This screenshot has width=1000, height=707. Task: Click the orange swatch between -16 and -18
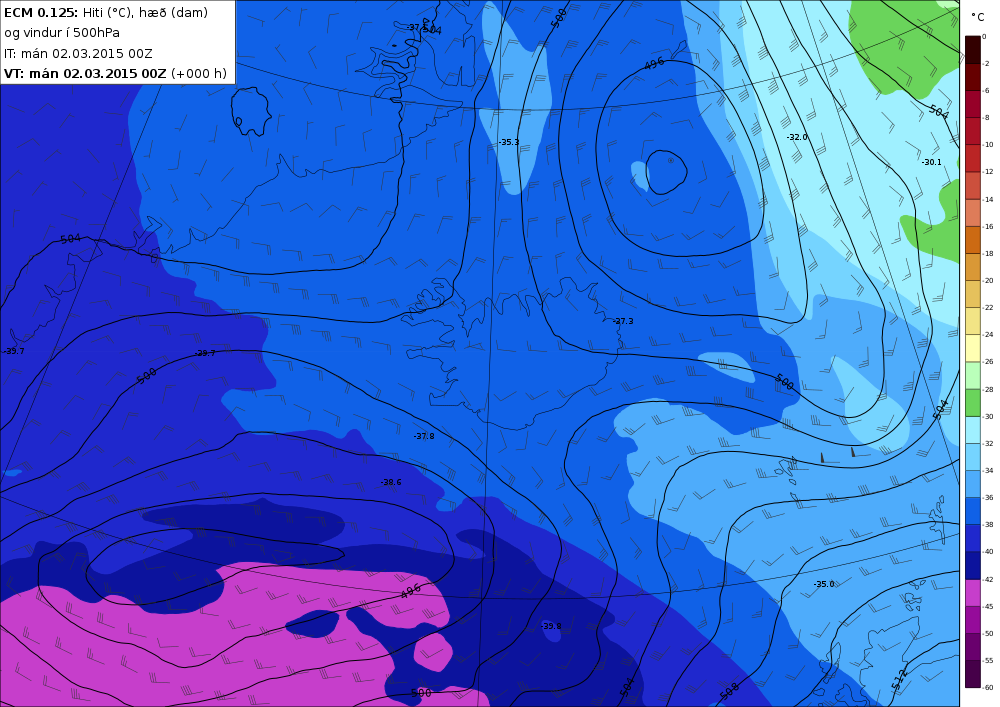(x=973, y=240)
